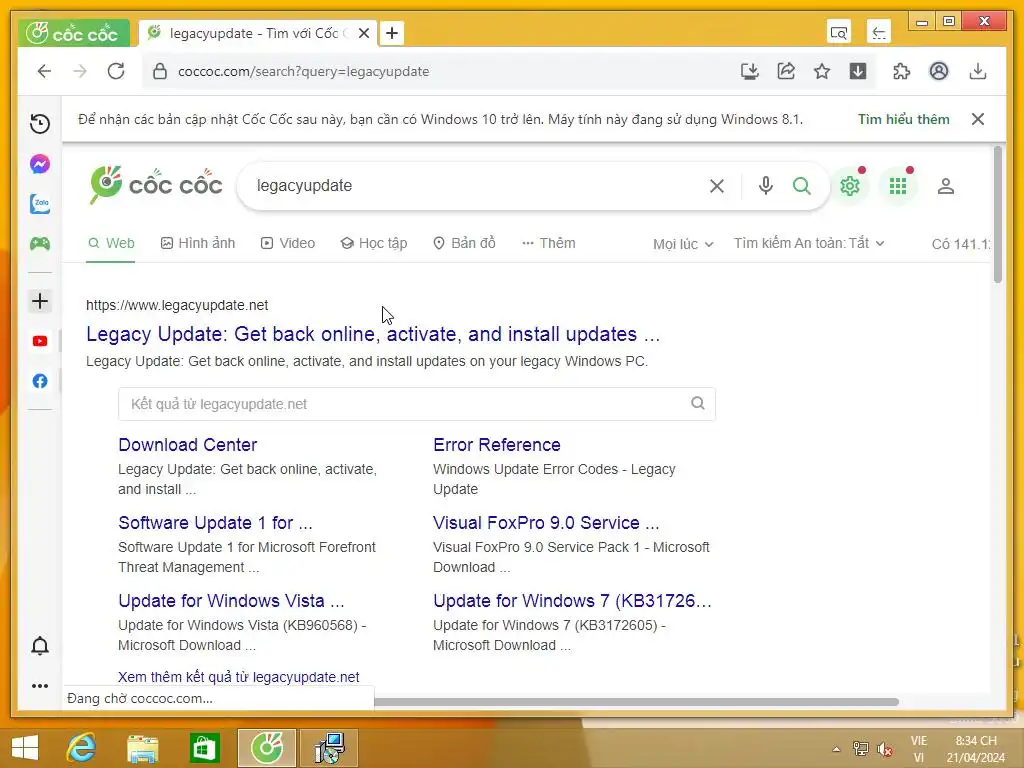Open File Explorer from taskbar
This screenshot has width=1024, height=768.
(142, 748)
